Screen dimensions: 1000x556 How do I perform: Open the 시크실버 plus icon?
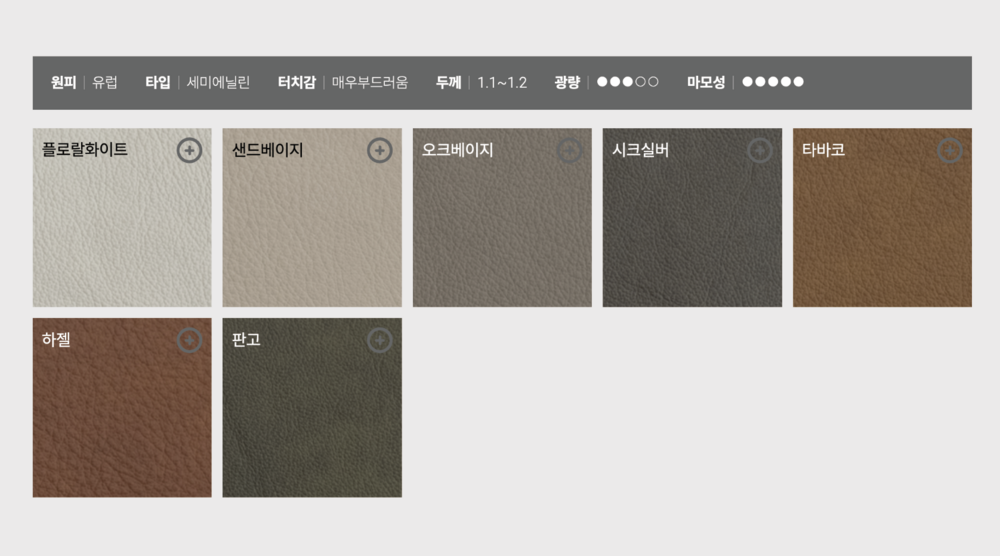pos(759,150)
